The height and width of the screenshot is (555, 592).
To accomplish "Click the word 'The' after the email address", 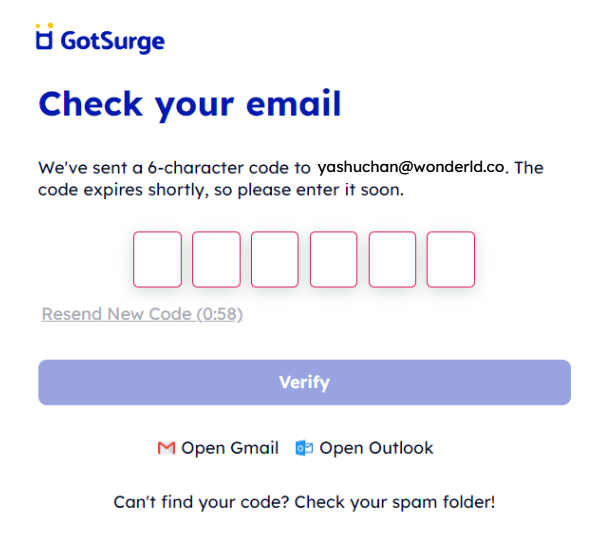I will tap(529, 167).
